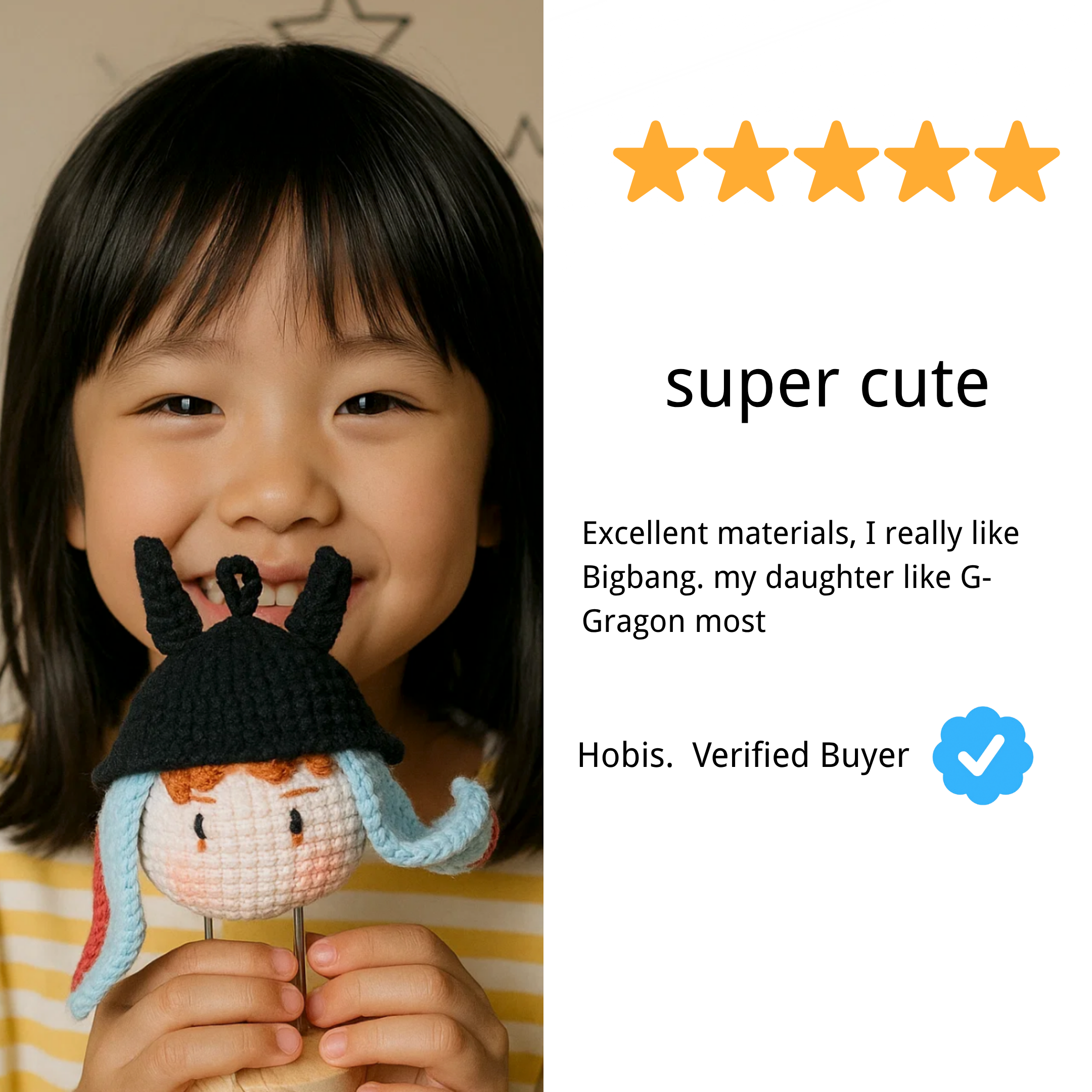Click the black loop atop doll hat
Viewport: 1092px width, 1092px height.
pyautogui.click(x=239, y=585)
